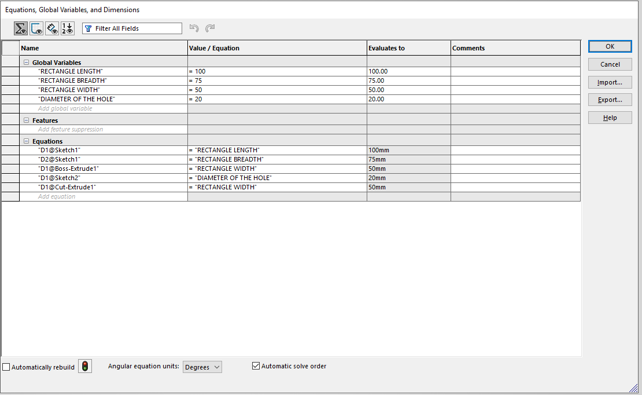Click the 100.00 evaluated value cell
Image resolution: width=642 pixels, height=395 pixels.
pyautogui.click(x=409, y=71)
